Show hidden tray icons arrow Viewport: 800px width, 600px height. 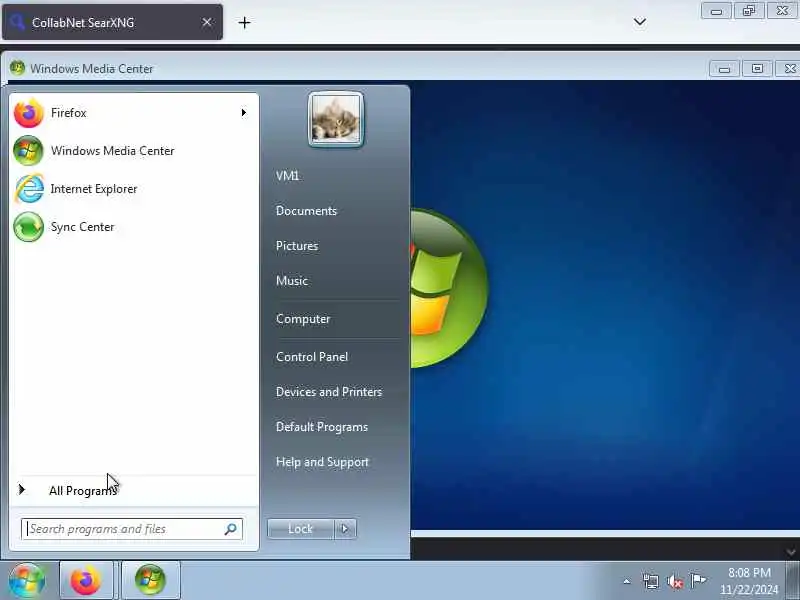tap(627, 581)
